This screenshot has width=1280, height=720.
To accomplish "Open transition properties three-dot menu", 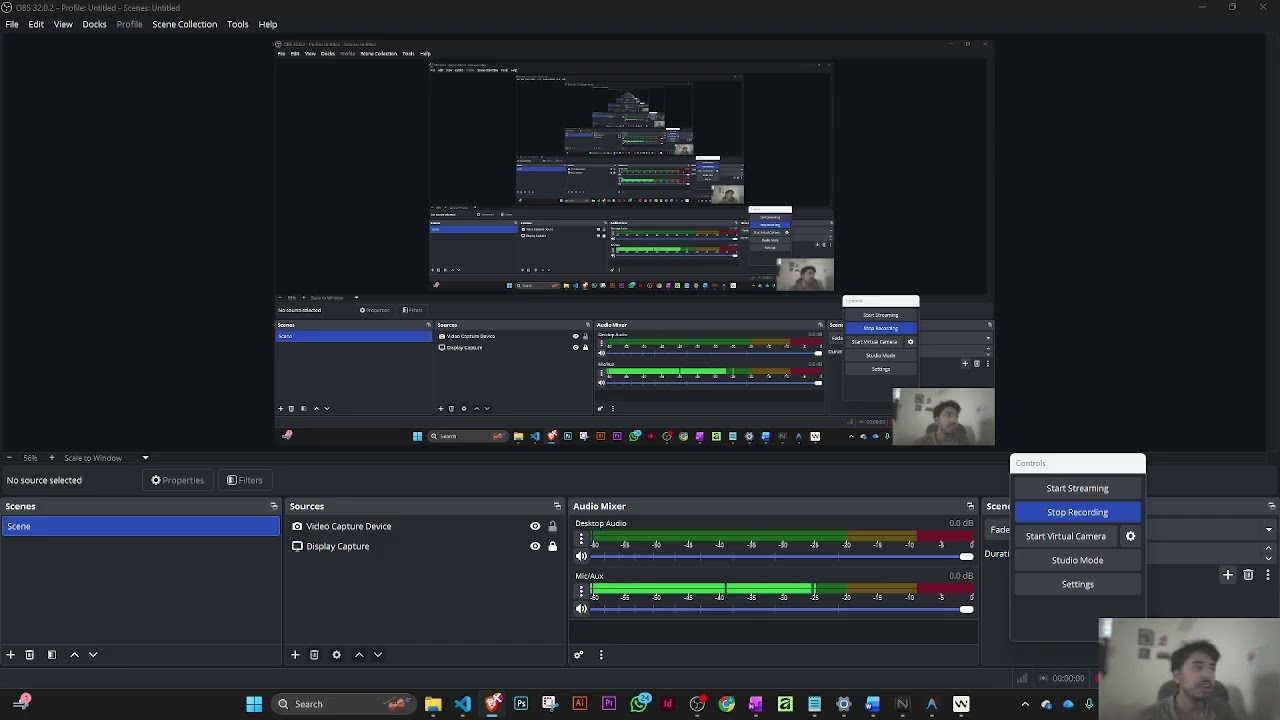I will 1268,575.
